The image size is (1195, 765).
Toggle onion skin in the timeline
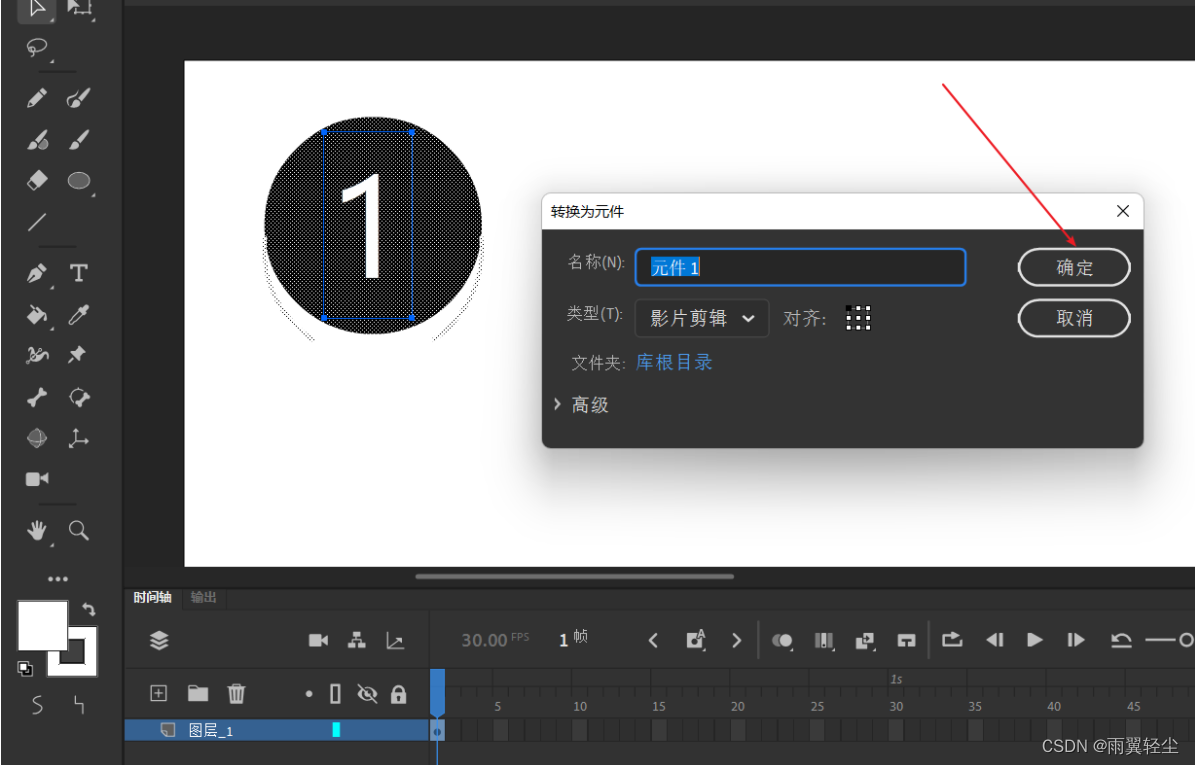click(x=783, y=641)
